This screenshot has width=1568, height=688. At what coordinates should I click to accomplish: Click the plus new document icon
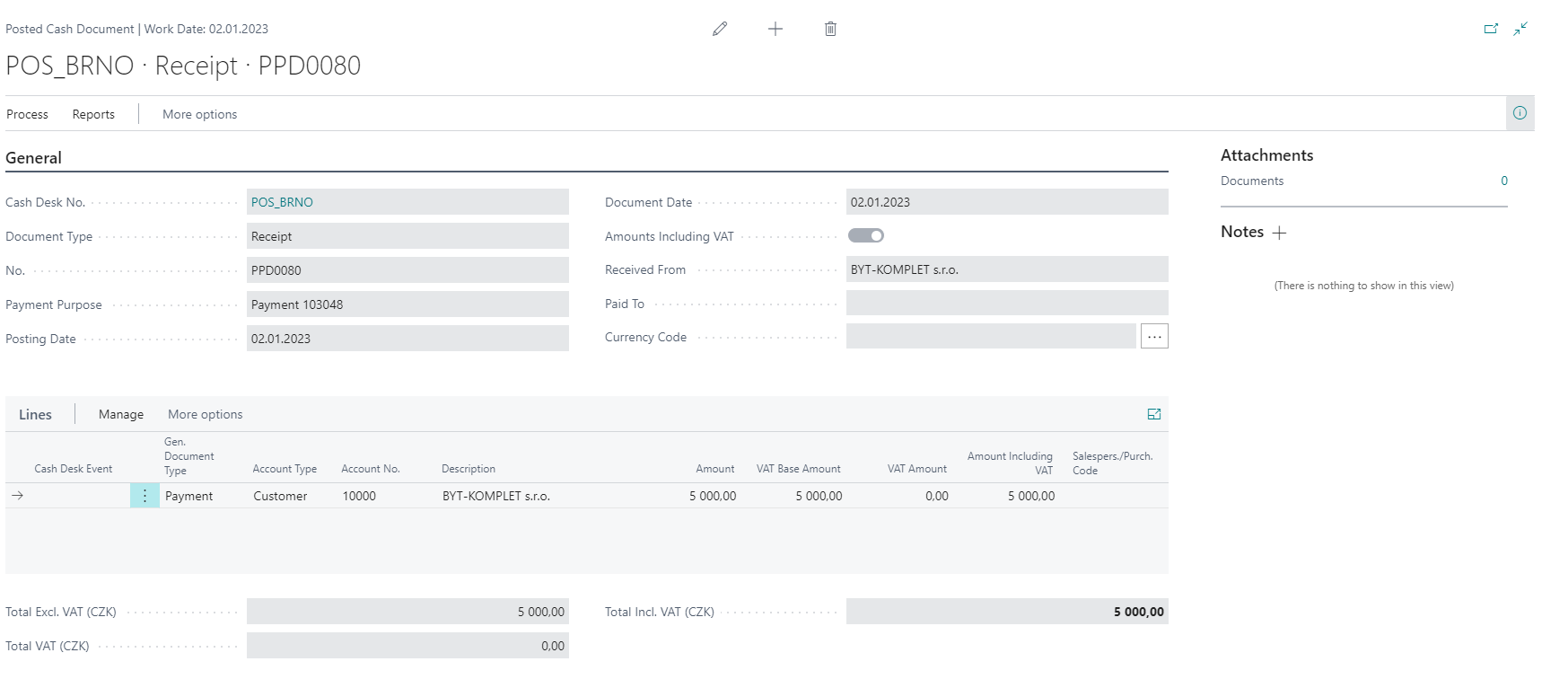775,29
